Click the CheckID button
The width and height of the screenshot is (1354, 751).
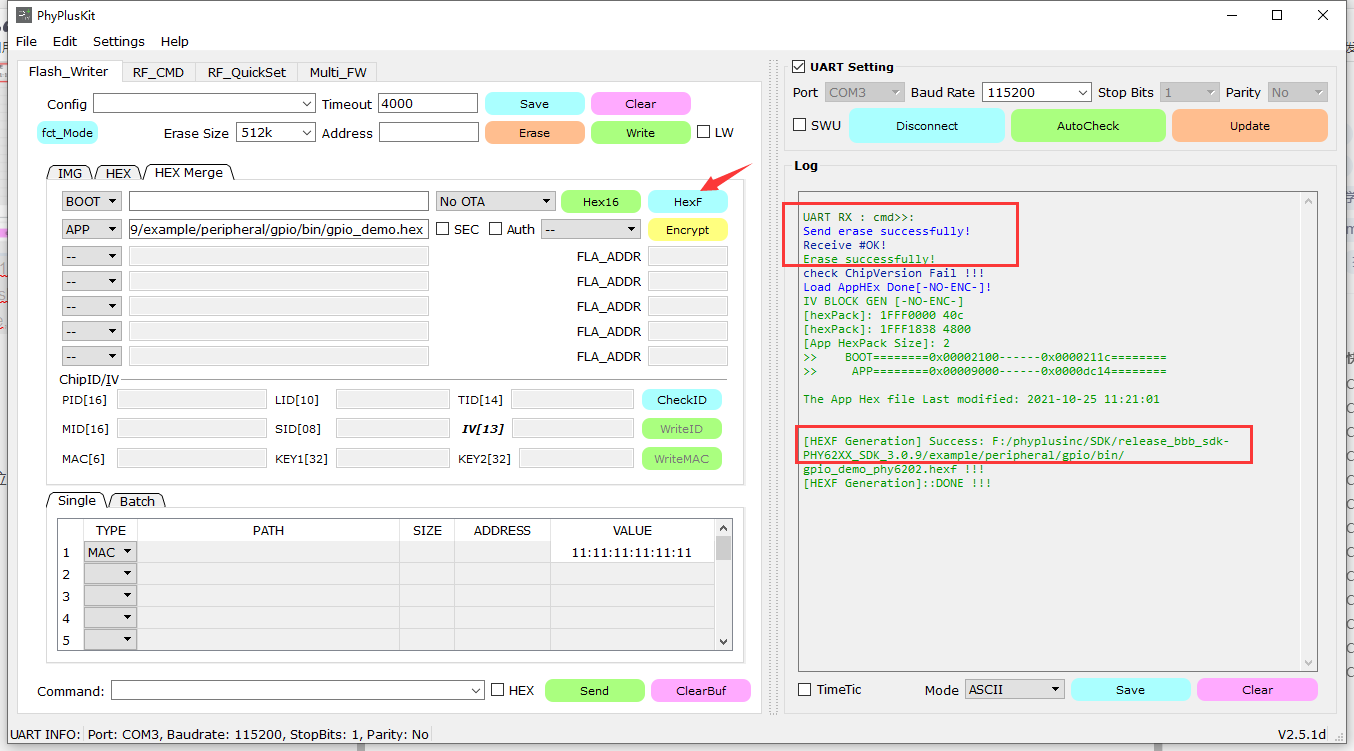pyautogui.click(x=682, y=400)
